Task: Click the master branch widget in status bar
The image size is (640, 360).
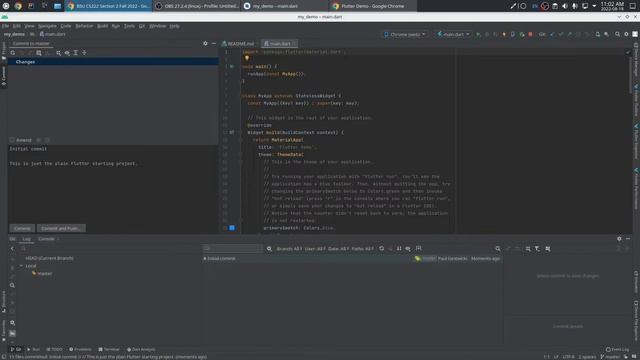Action: 610,357
